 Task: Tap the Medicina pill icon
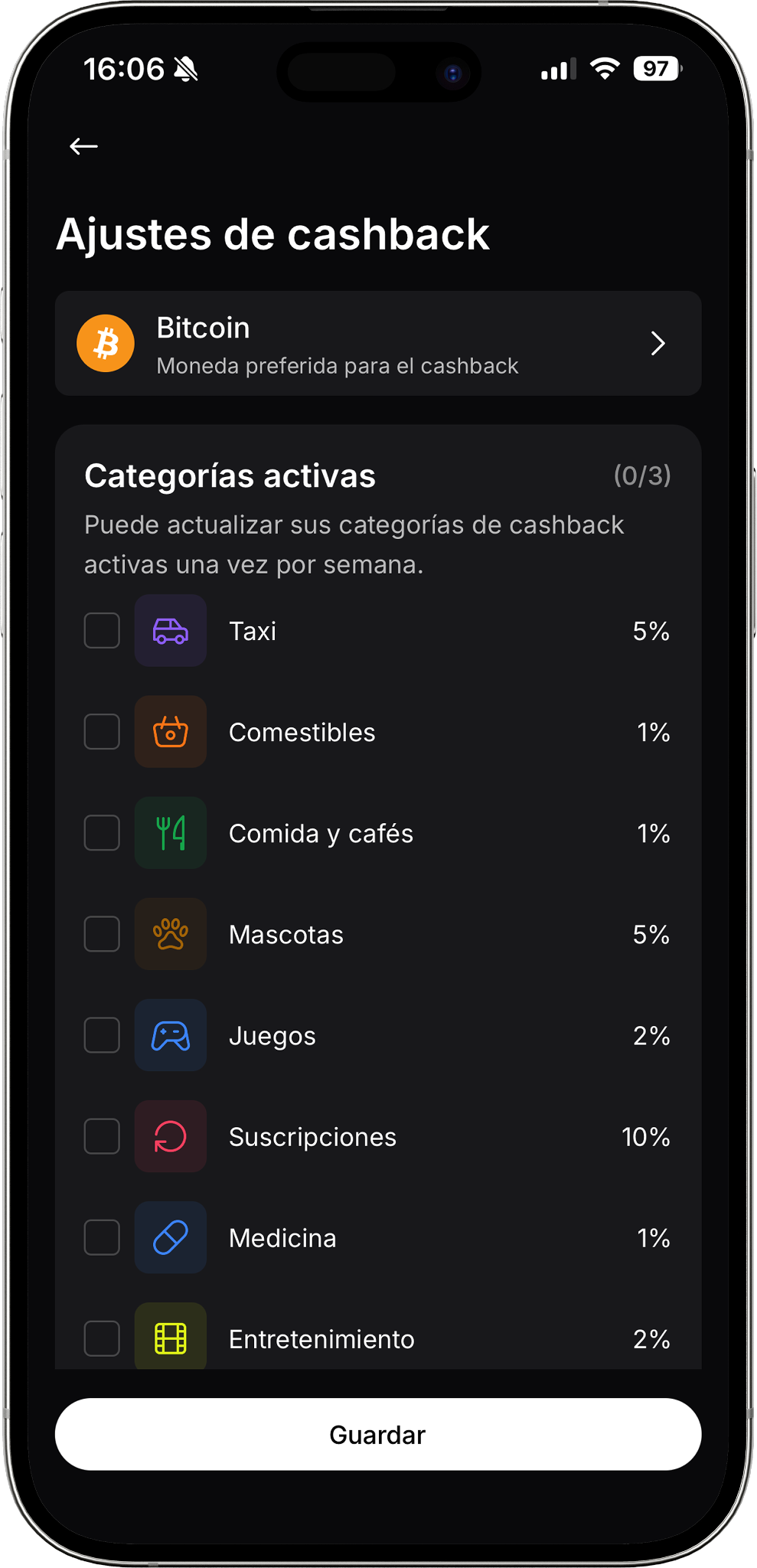coord(171,1237)
